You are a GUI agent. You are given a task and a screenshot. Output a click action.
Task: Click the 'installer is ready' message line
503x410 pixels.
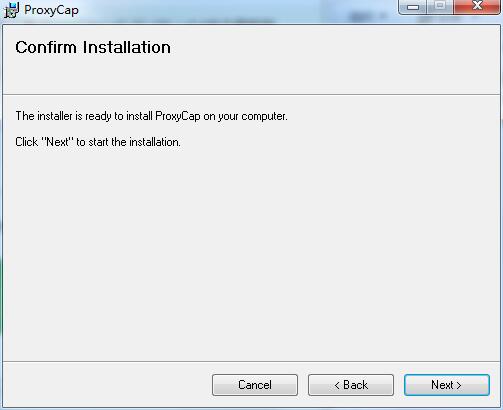pyautogui.click(x=151, y=116)
